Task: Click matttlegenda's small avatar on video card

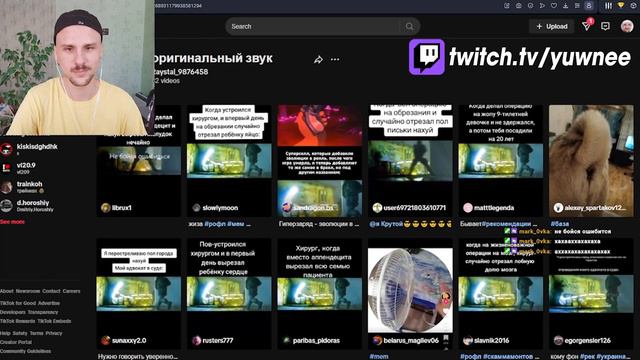Action: tap(468, 208)
